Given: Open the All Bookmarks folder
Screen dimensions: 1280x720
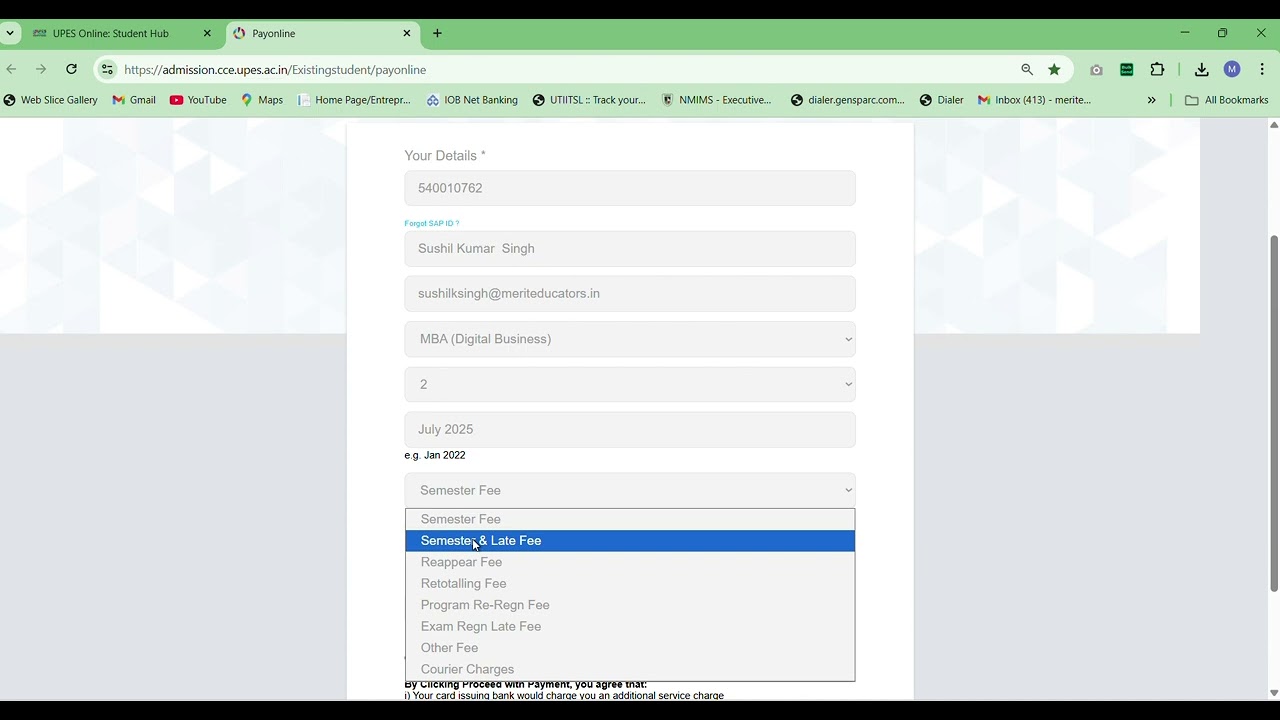Looking at the screenshot, I should (1227, 100).
